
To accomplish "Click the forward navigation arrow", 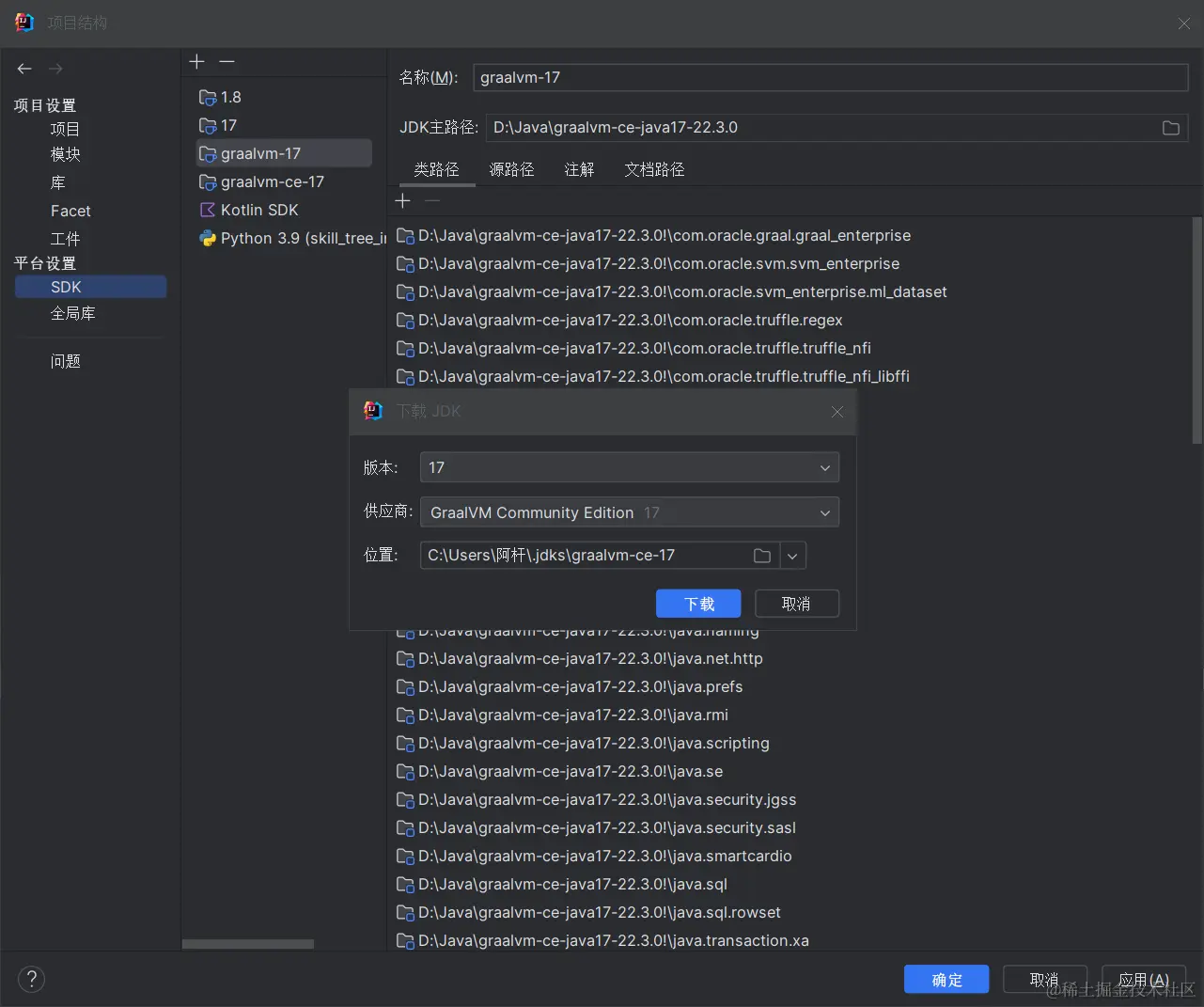I will click(55, 68).
